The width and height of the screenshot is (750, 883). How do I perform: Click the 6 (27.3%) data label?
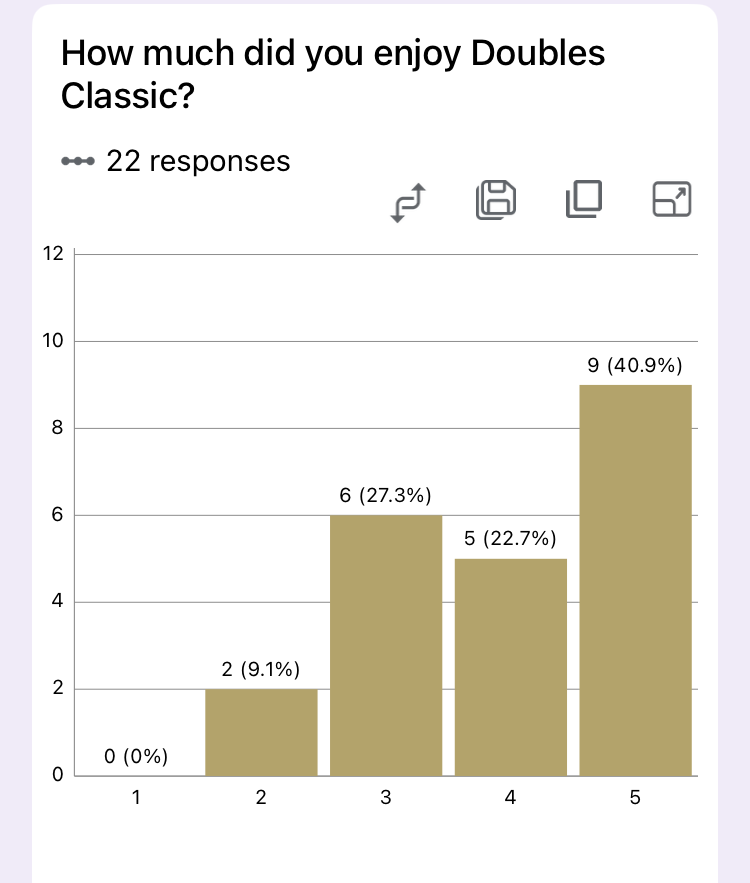coord(385,496)
